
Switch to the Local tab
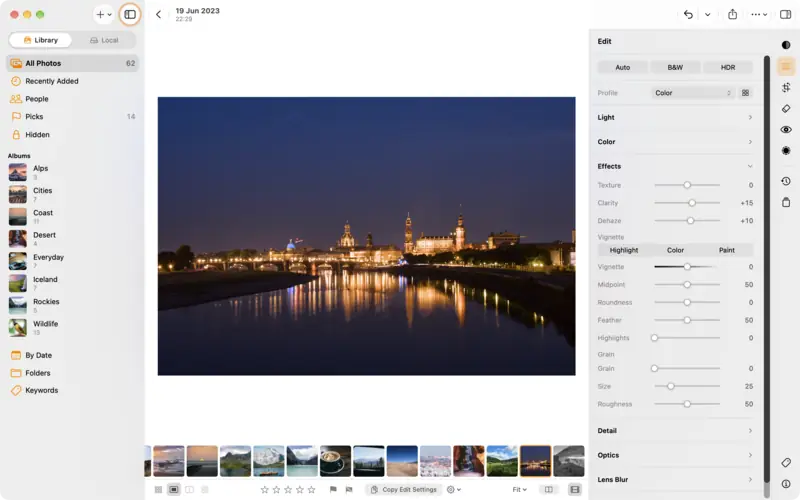104,40
